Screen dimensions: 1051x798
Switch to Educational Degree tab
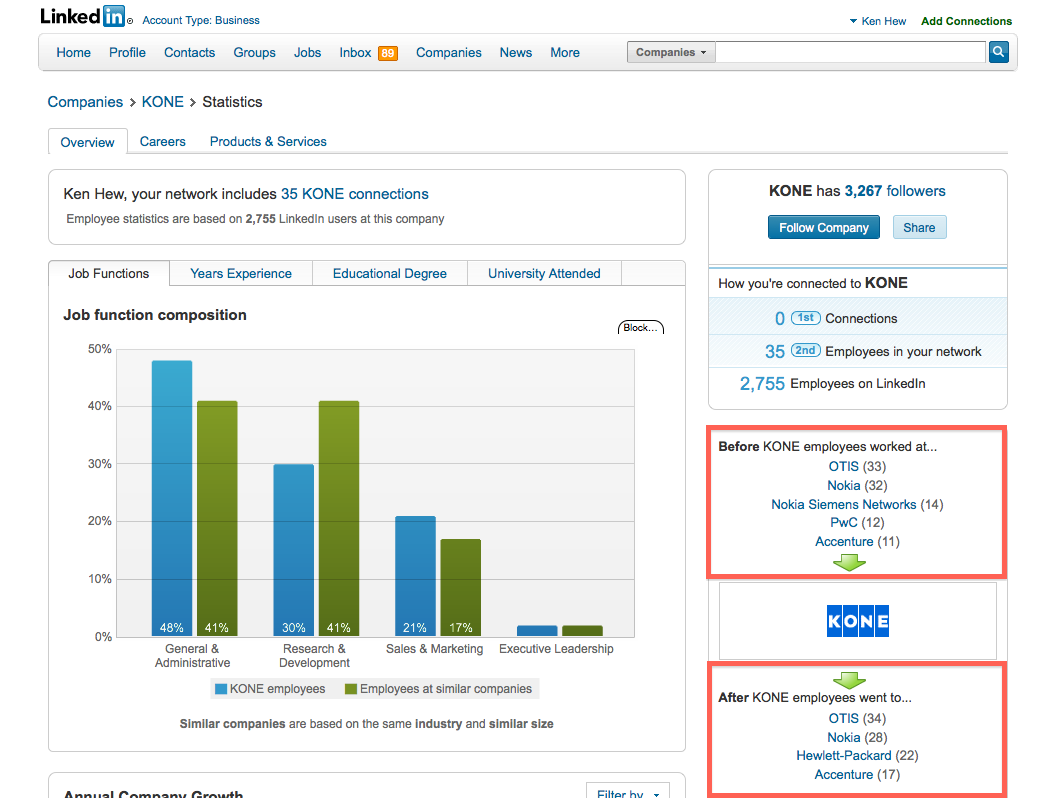pos(389,273)
